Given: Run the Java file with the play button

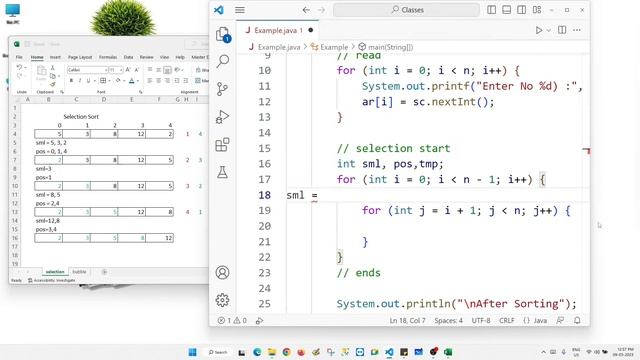Looking at the screenshot, I should (539, 30).
